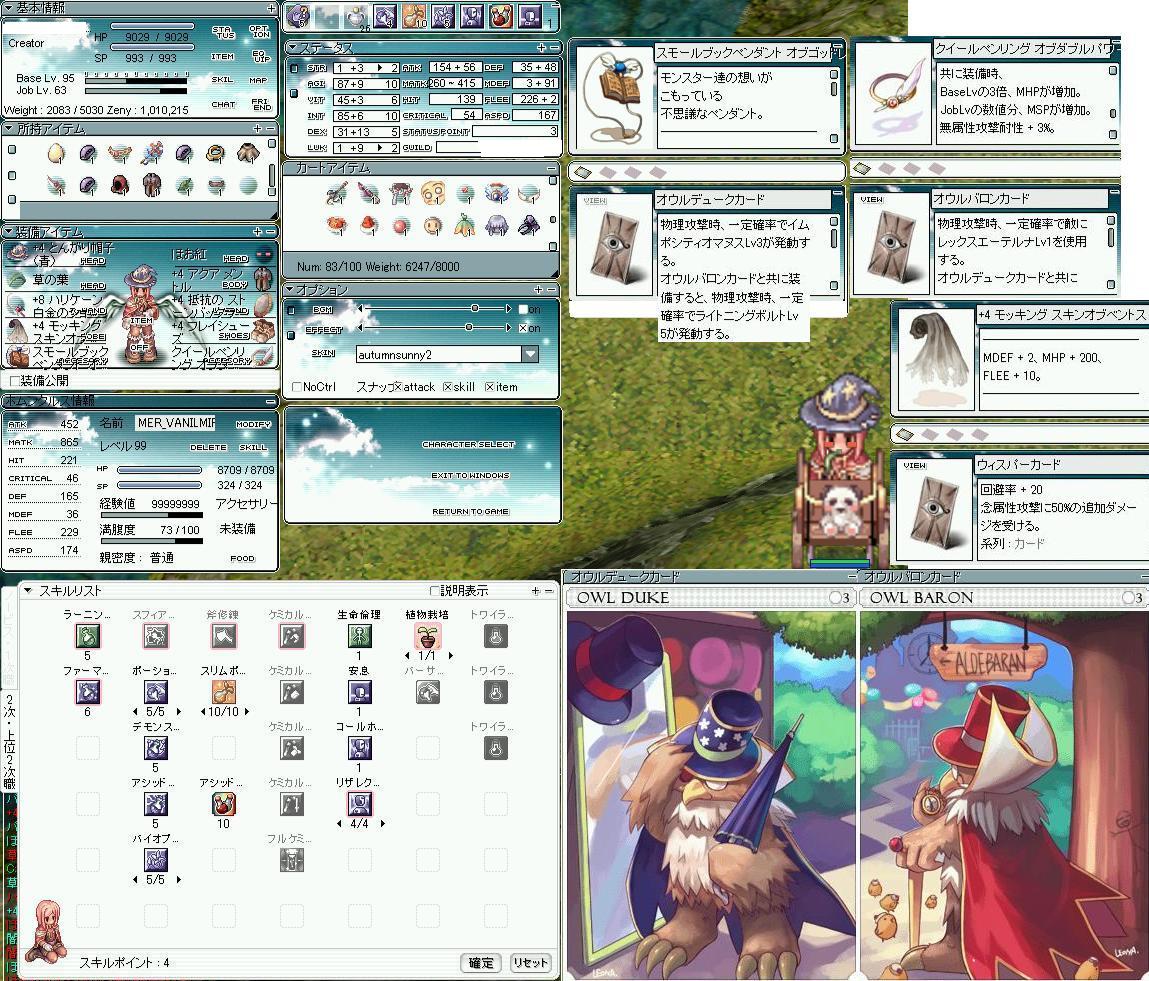Open MAP from basic info shortcuts

[x=259, y=80]
